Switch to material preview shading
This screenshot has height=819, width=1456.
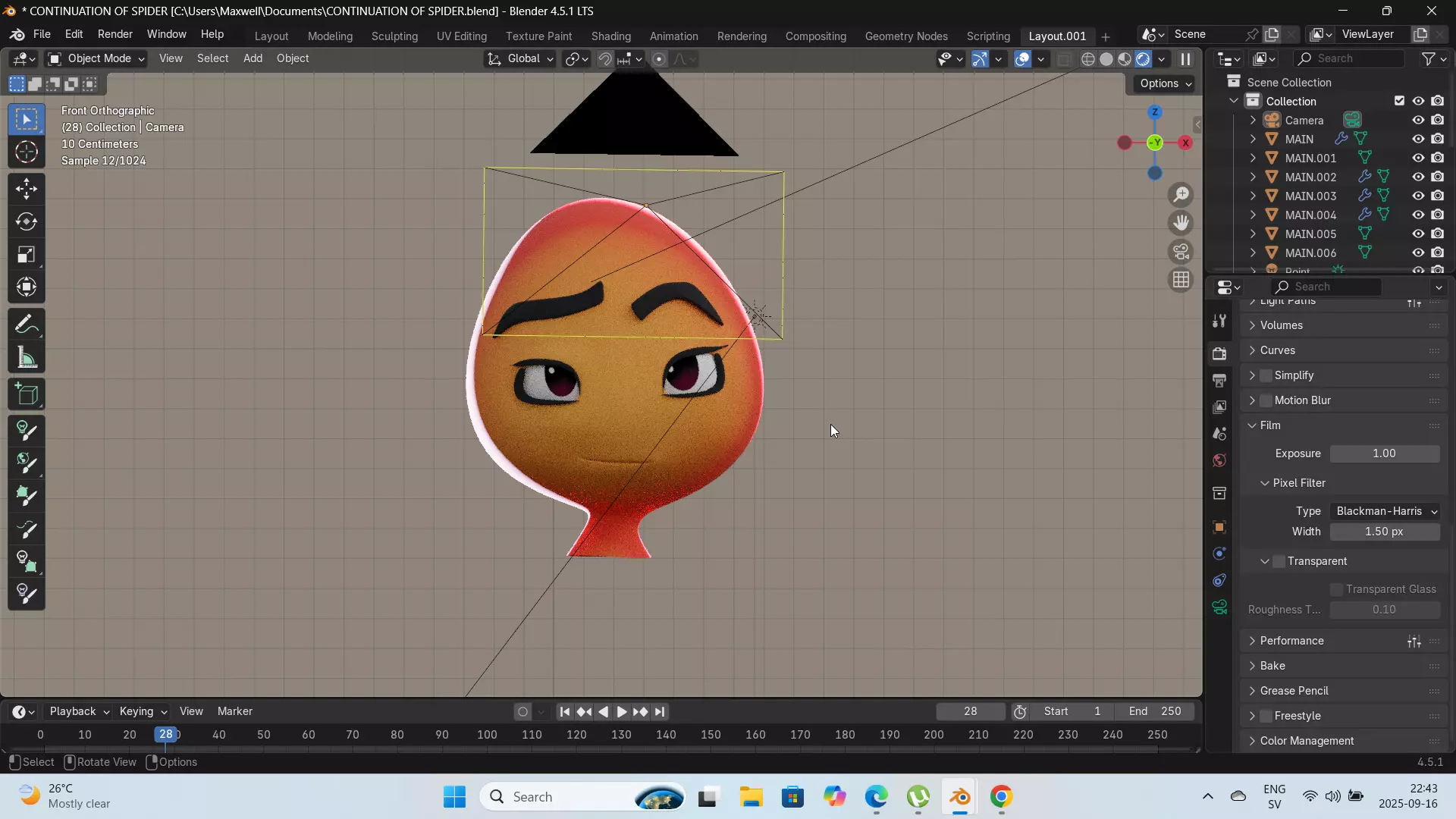pos(1125,59)
